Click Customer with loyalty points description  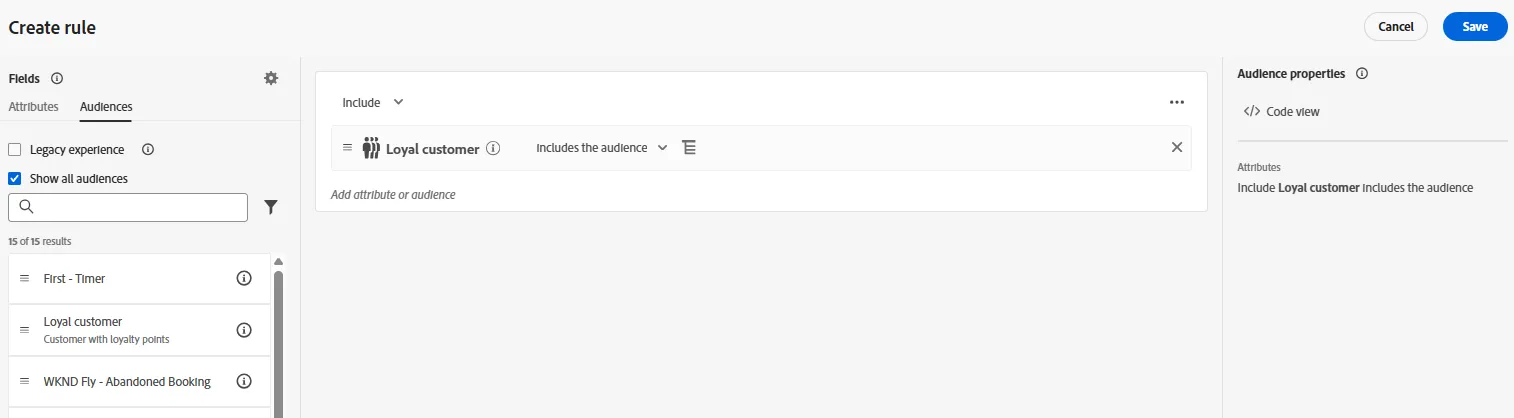tap(106, 339)
